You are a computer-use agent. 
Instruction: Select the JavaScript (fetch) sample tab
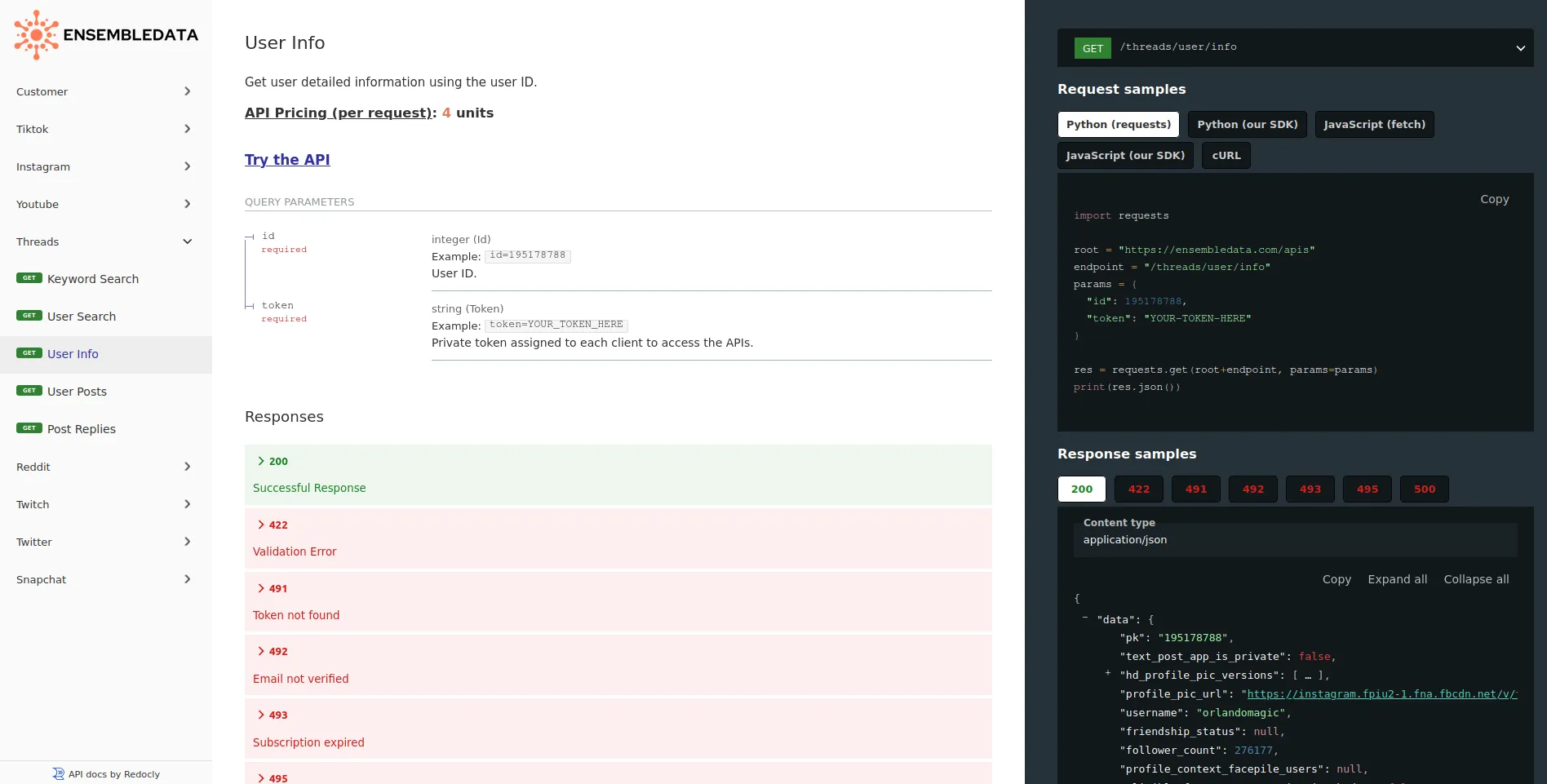(1375, 124)
